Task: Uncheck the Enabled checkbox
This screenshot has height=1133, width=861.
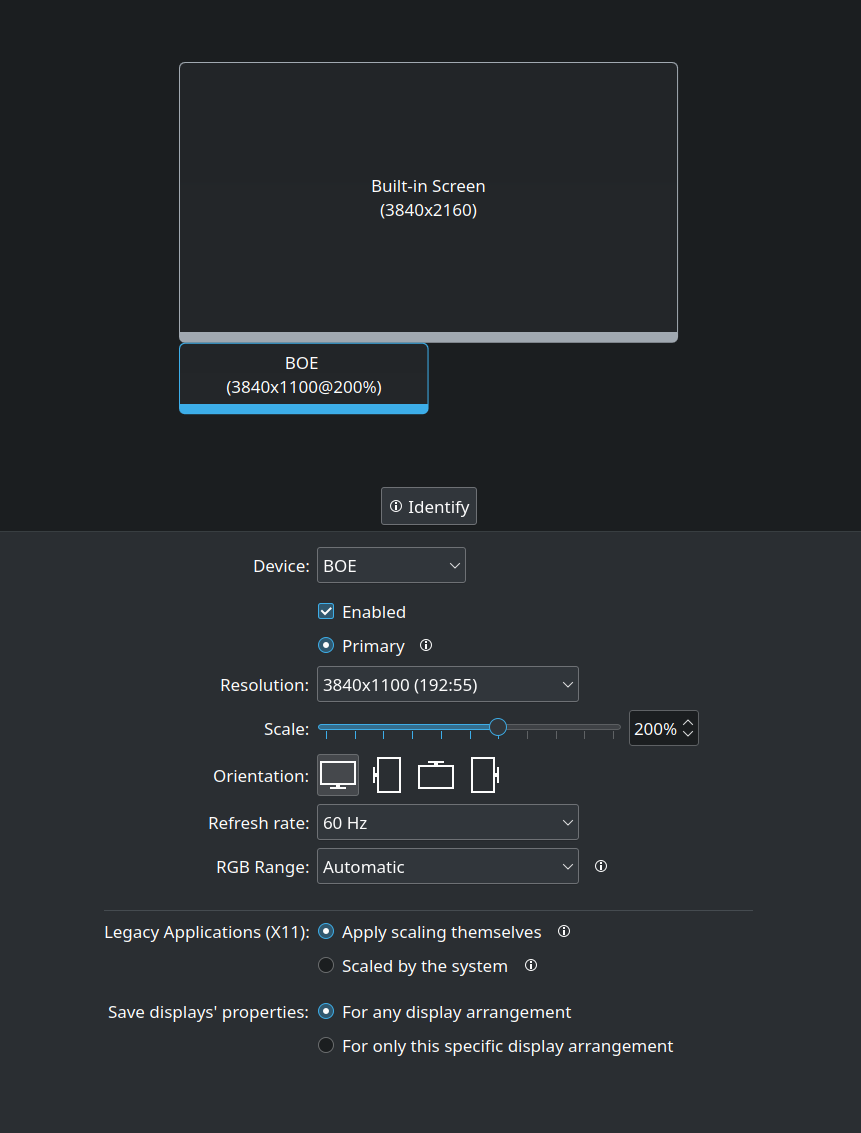Action: [x=326, y=612]
